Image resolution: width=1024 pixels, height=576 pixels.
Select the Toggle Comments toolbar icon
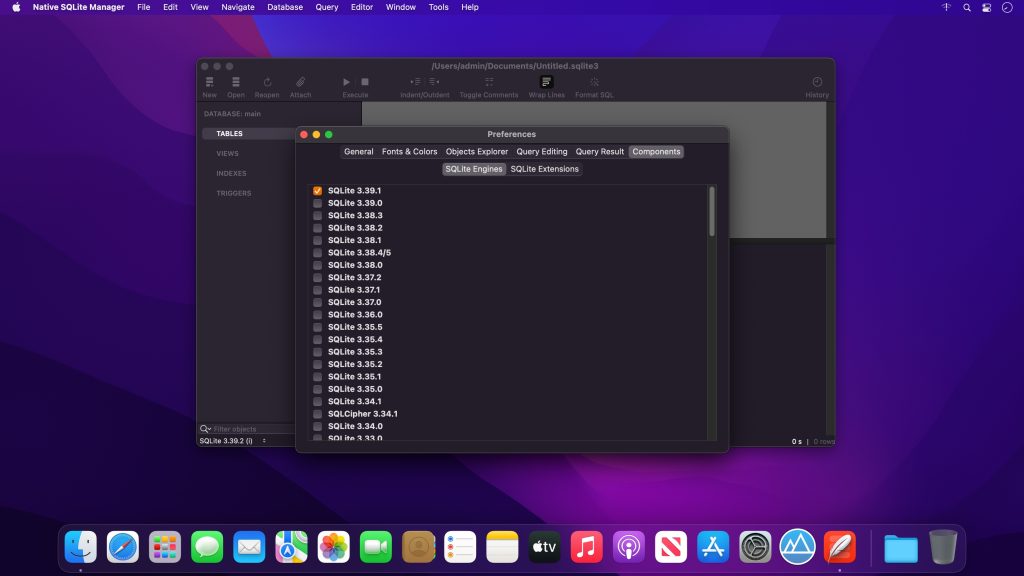488,82
